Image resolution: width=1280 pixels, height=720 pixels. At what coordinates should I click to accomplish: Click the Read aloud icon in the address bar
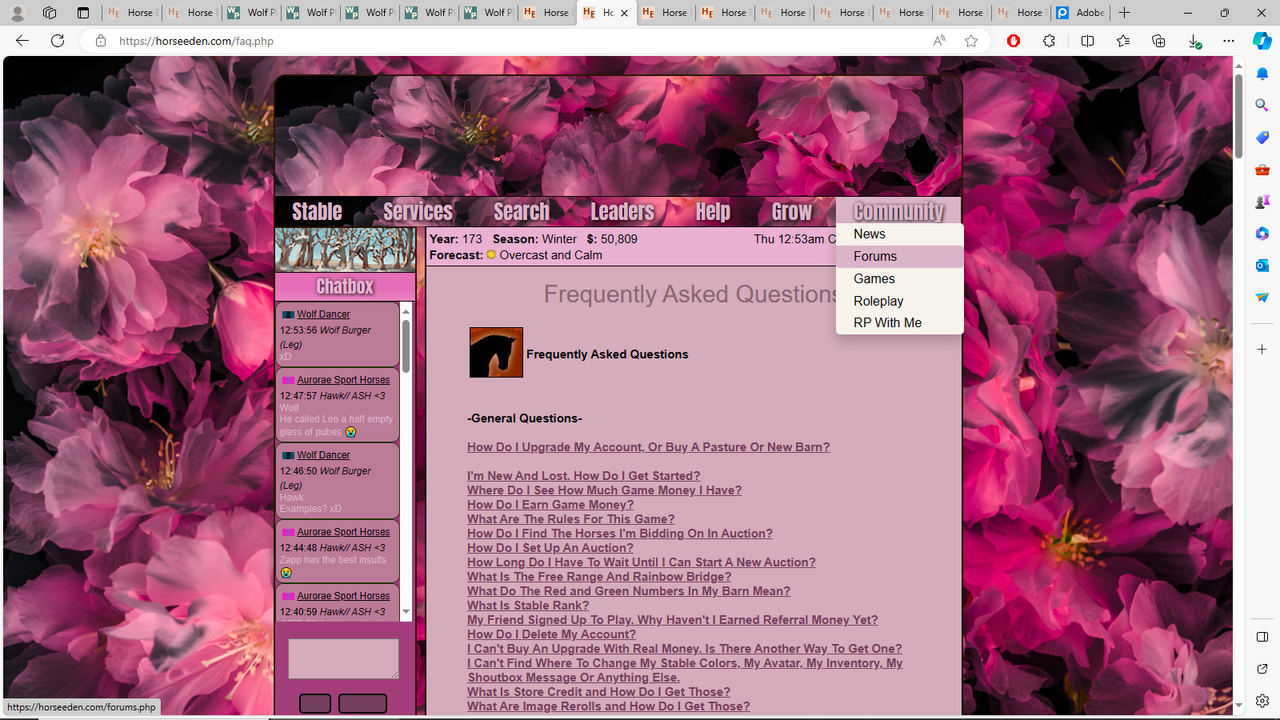(939, 41)
